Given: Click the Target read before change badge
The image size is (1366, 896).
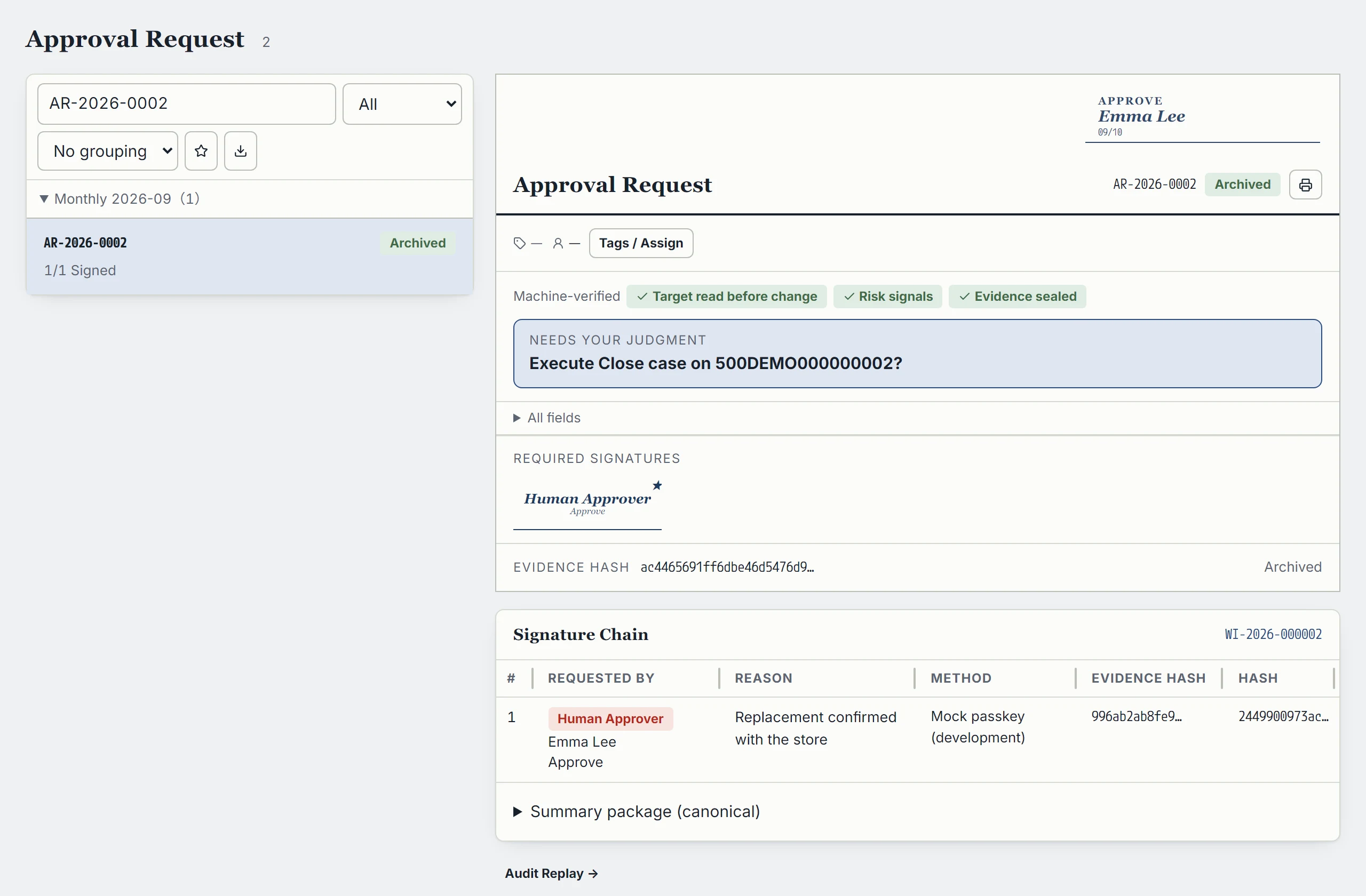Looking at the screenshot, I should pos(726,297).
